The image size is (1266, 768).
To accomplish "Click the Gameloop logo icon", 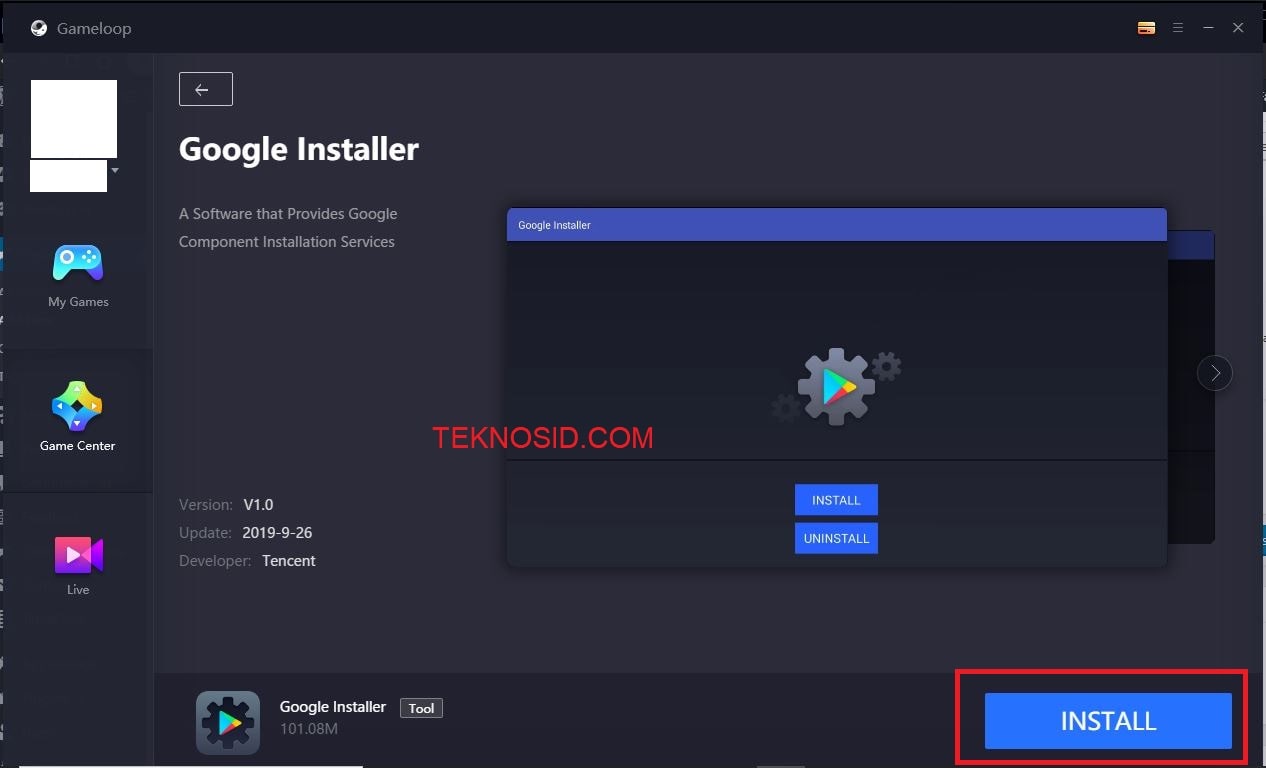I will click(39, 28).
